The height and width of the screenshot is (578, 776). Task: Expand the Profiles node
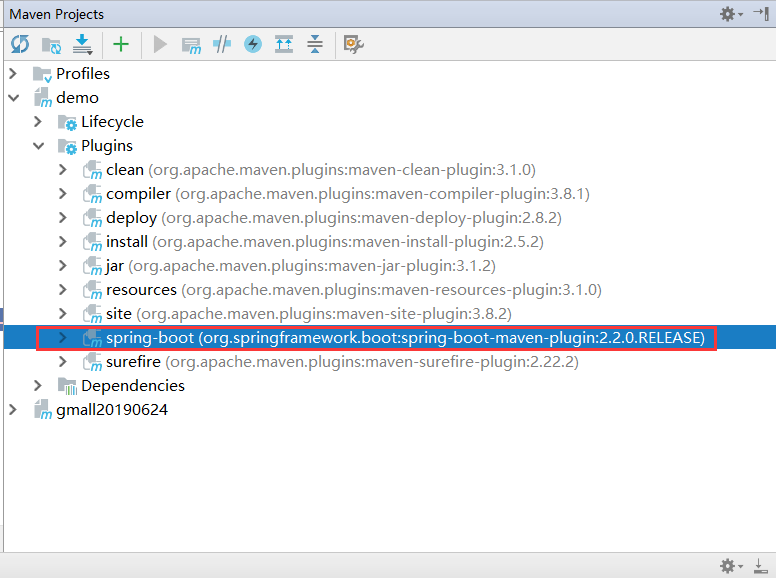pyautogui.click(x=13, y=74)
